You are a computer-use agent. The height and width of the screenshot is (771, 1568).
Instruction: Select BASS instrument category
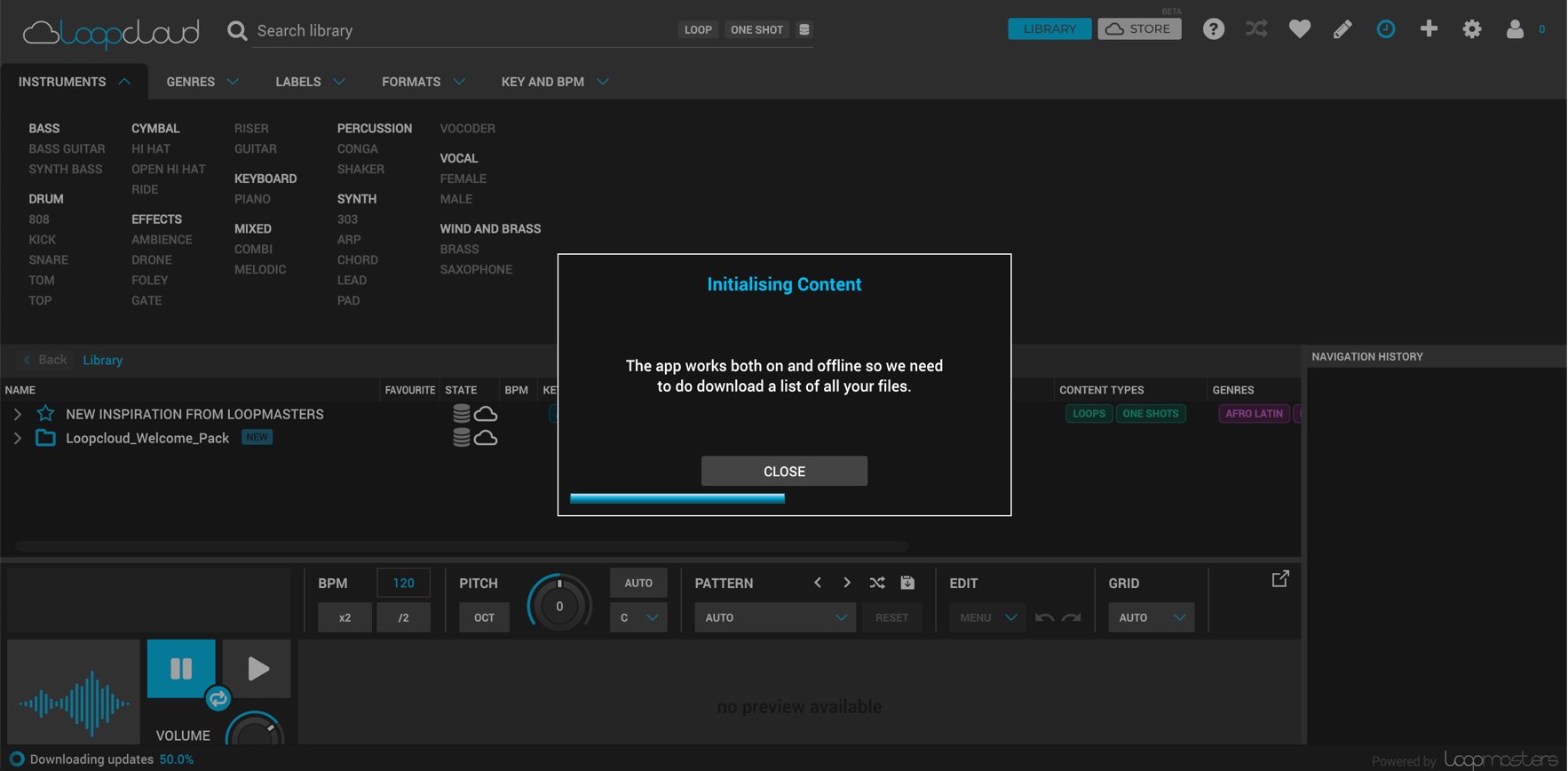(x=44, y=129)
